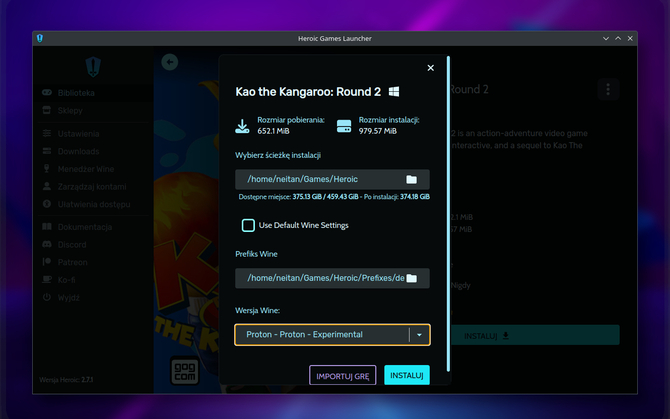Open Sklepy in the sidebar
This screenshot has width=670, height=419.
point(69,110)
